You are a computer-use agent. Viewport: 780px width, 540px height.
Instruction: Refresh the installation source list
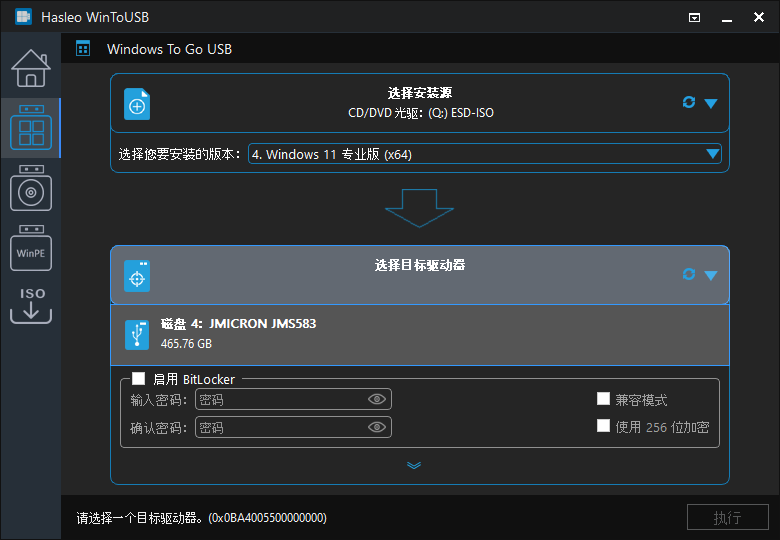pos(688,102)
